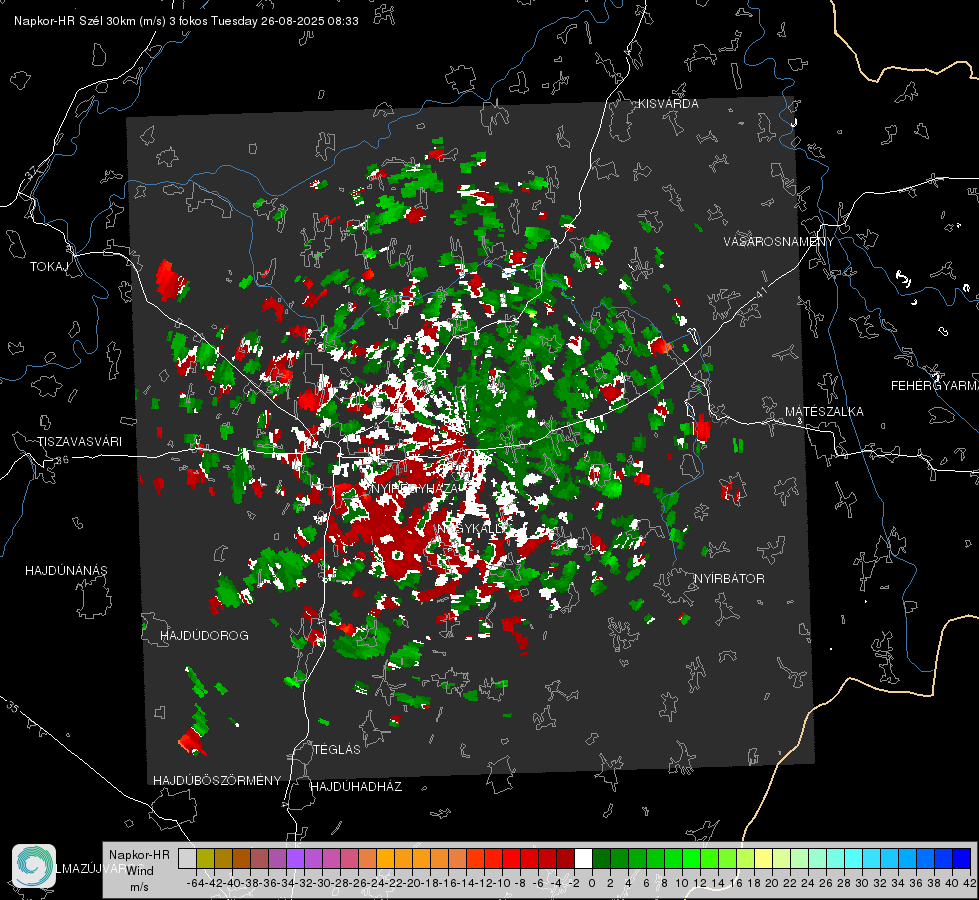Select the dark blue last legend swatch
Viewport: 979px width, 900px height.
point(962,858)
